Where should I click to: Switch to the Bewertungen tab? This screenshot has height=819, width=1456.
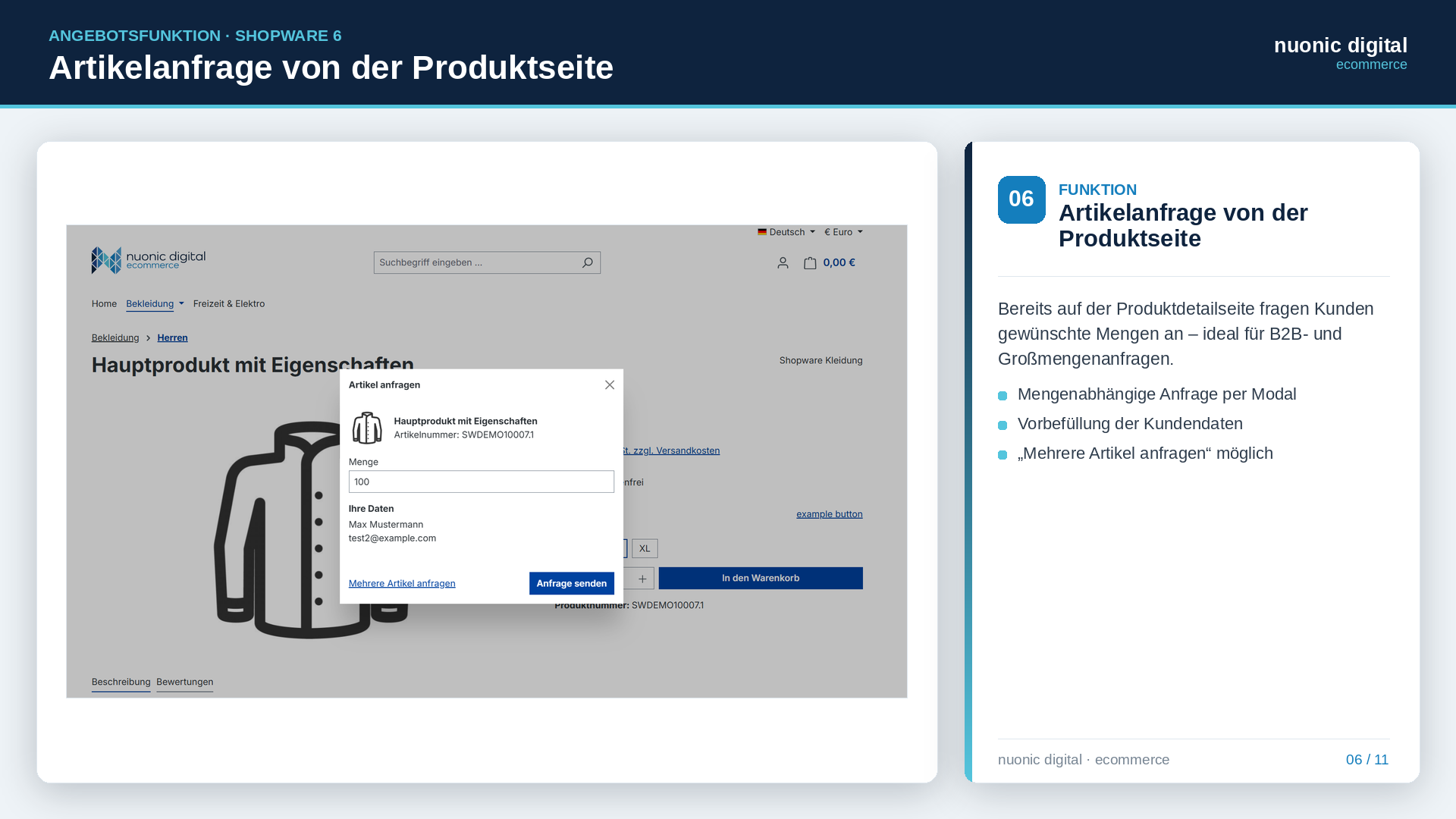pos(185,682)
